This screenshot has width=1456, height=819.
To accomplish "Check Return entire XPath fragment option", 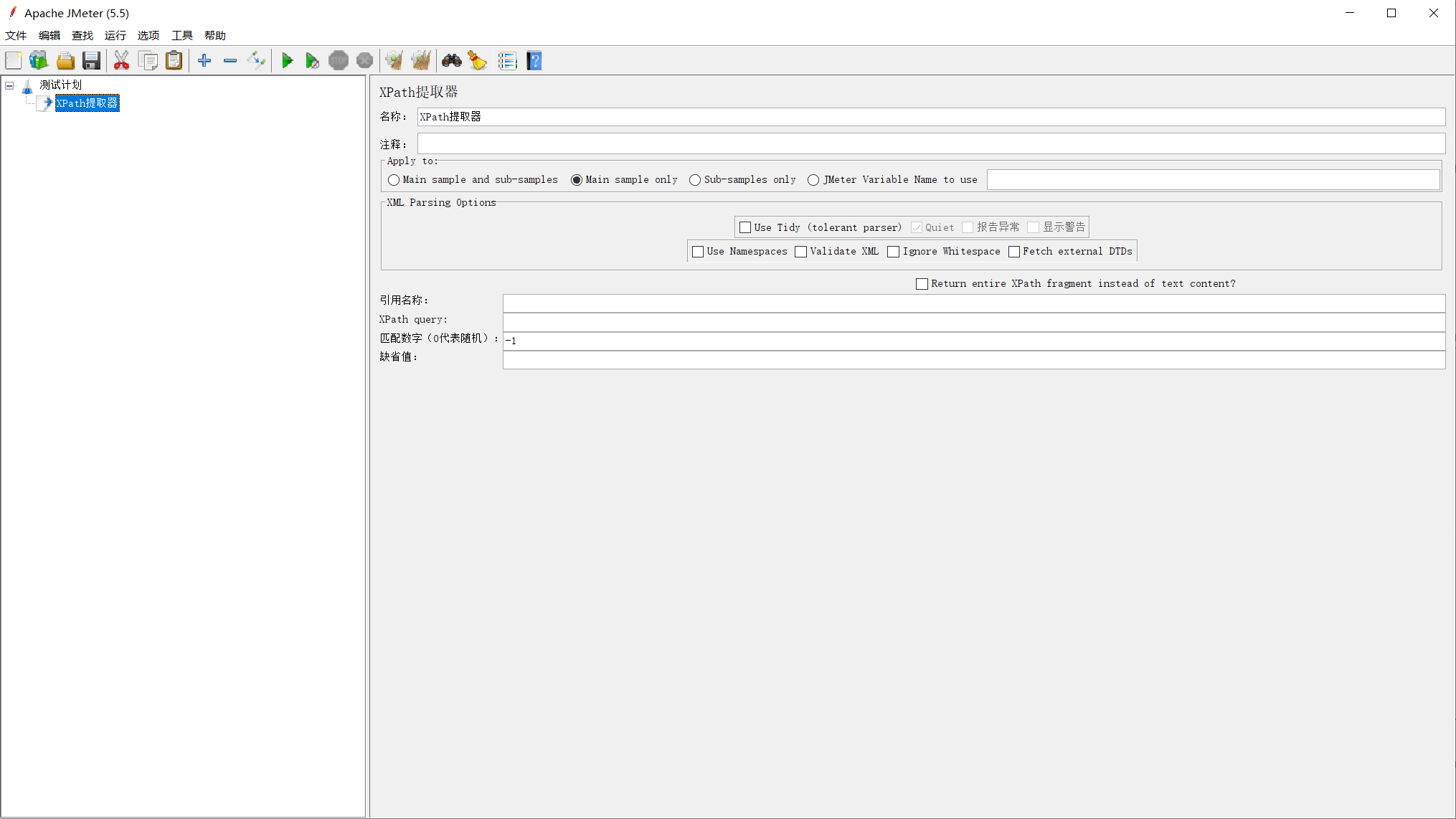I will tap(922, 283).
